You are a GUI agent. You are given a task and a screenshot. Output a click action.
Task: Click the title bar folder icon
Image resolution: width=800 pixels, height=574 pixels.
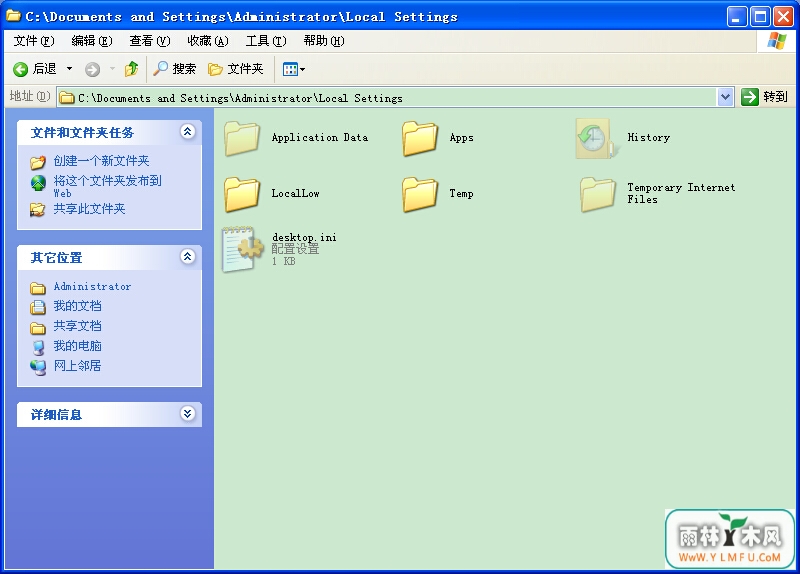click(x=14, y=16)
